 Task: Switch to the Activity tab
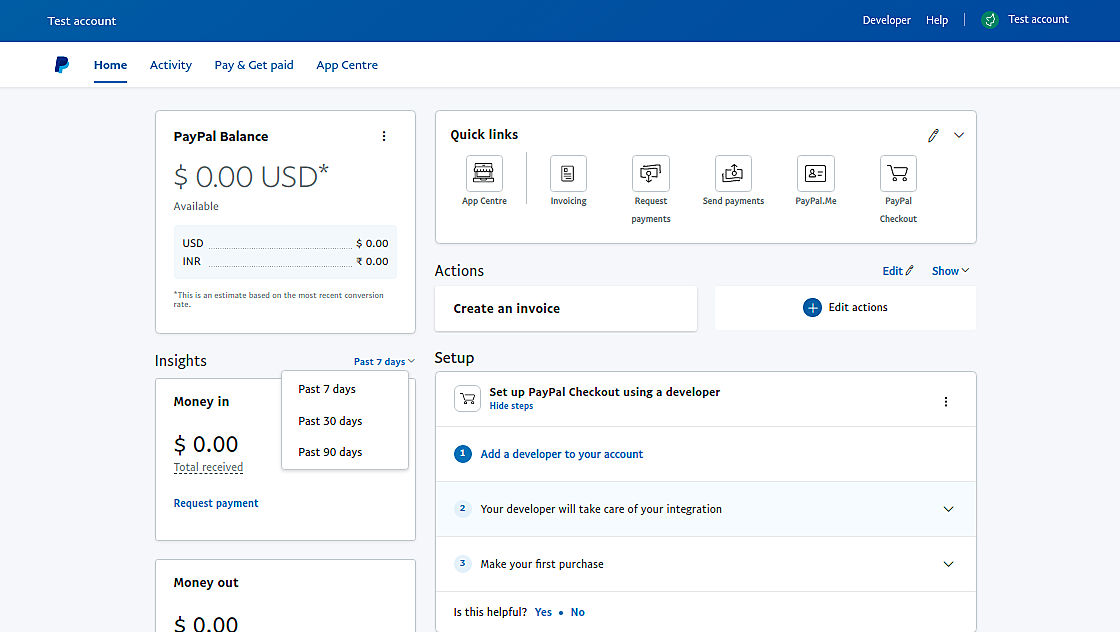(x=171, y=65)
